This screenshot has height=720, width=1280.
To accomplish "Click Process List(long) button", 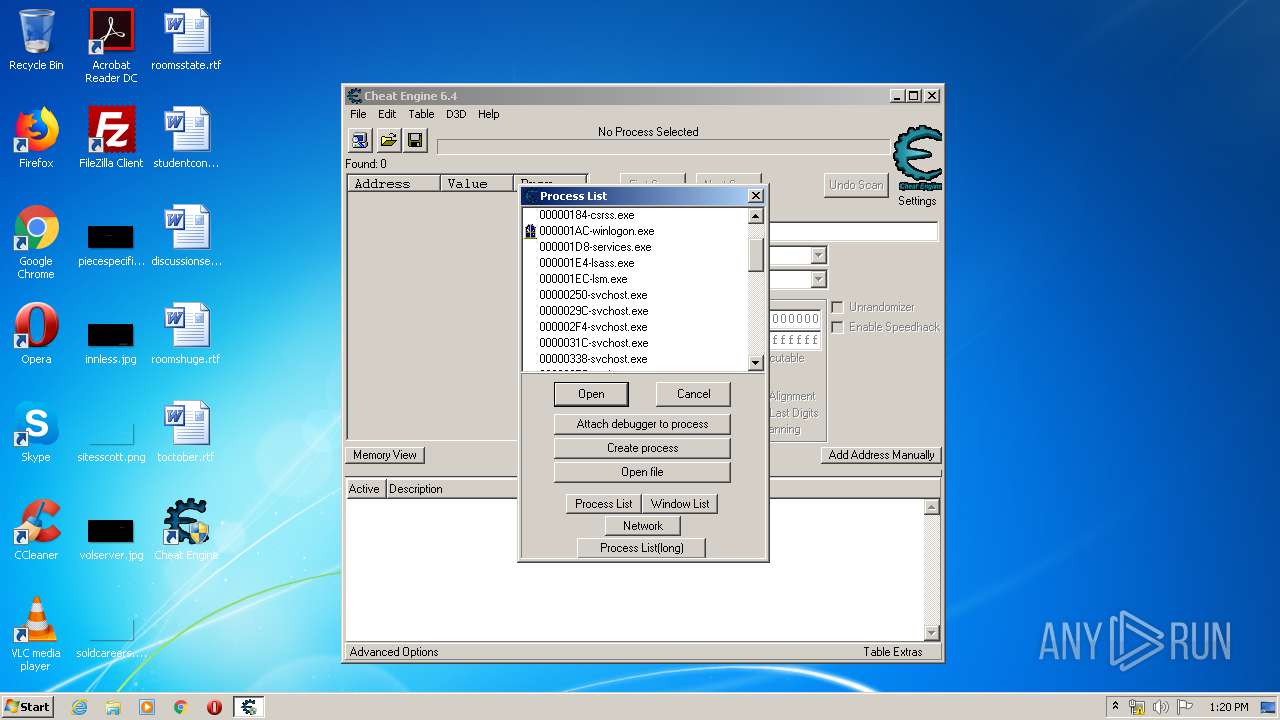I will click(x=642, y=548).
